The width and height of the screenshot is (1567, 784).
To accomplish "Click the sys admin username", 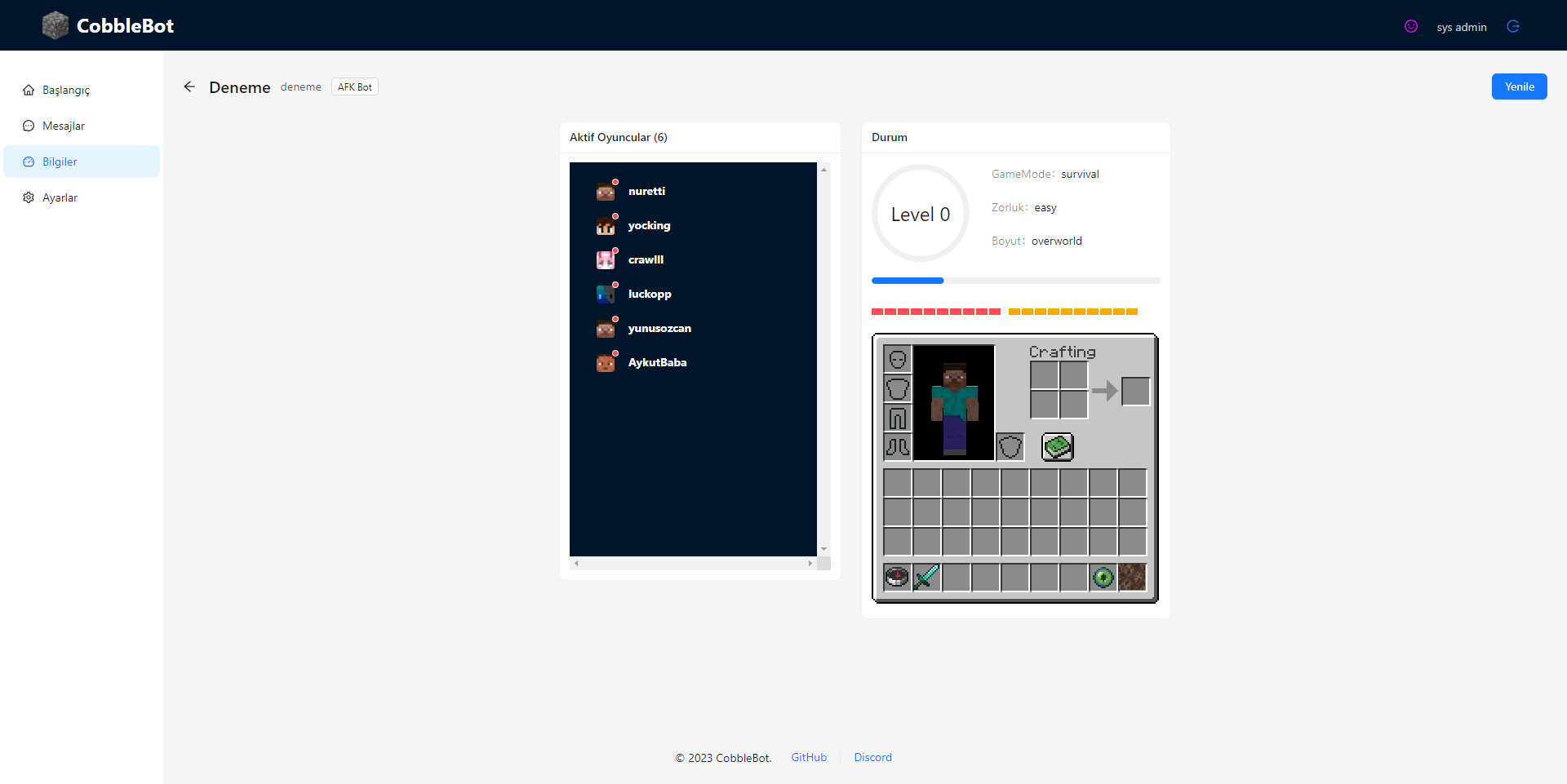I will pyautogui.click(x=1462, y=27).
